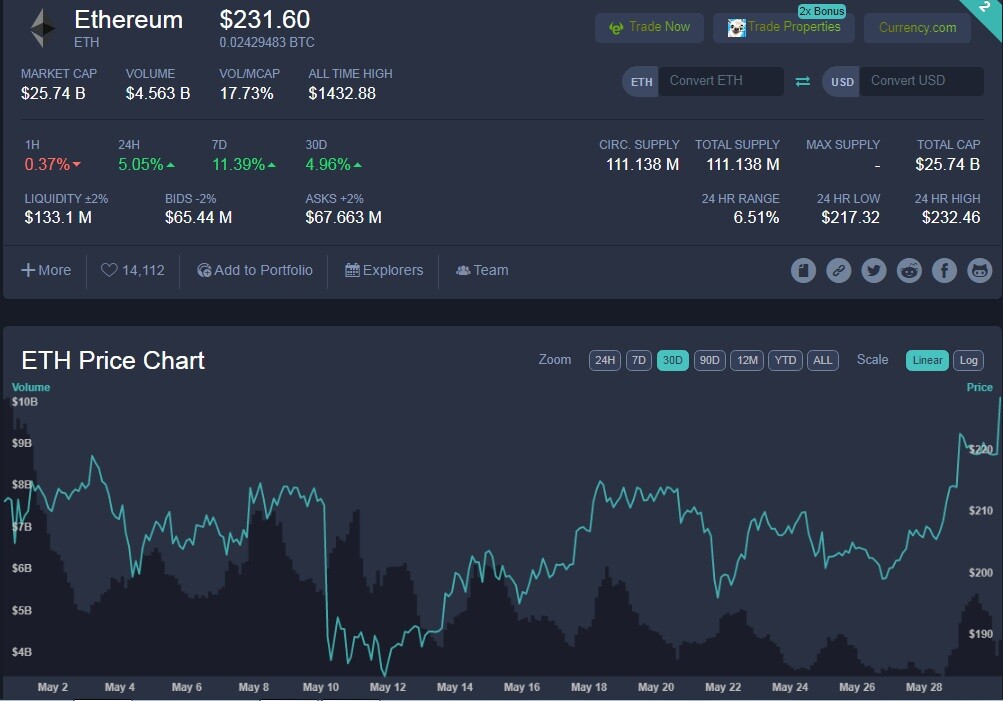Screen dimensions: 1003x701
Task: Click the Trade Properties button
Action: [x=784, y=28]
